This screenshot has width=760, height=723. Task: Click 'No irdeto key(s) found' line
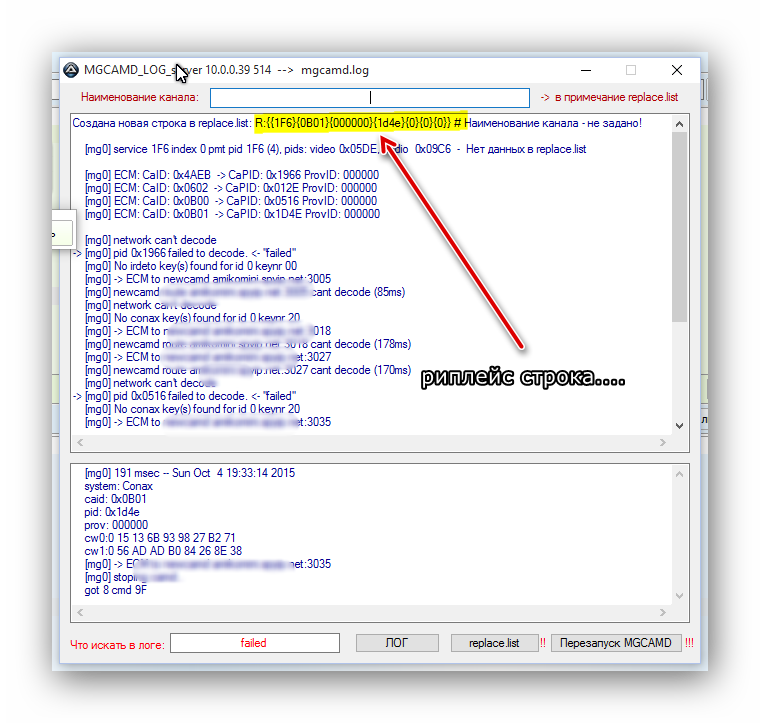pyautogui.click(x=191, y=266)
